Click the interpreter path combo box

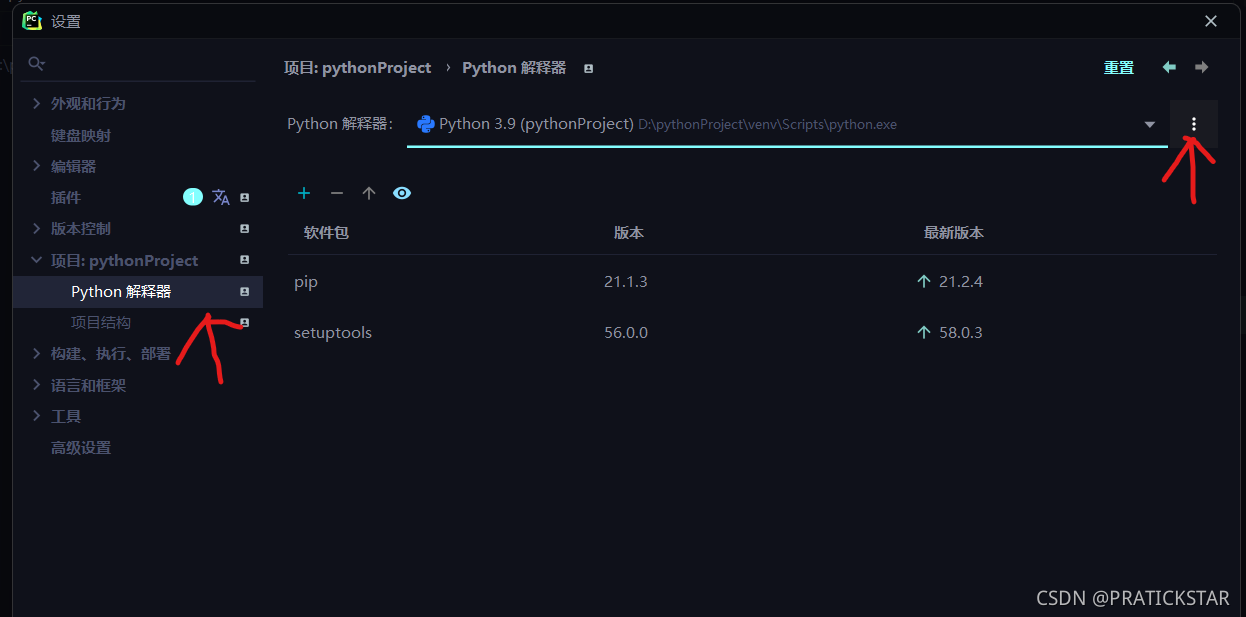click(787, 124)
